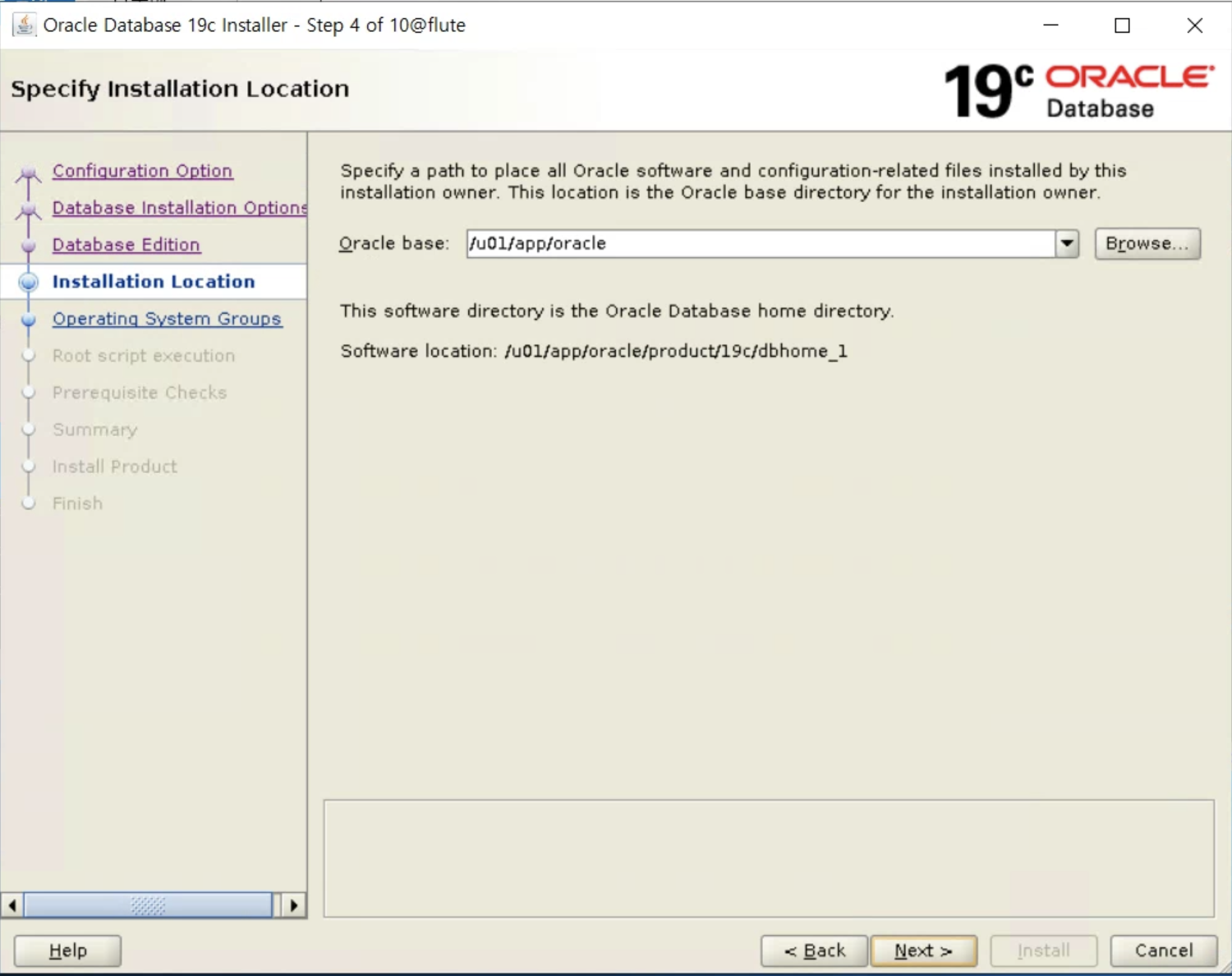Open the Help button
Image resolution: width=1232 pixels, height=976 pixels.
67,951
